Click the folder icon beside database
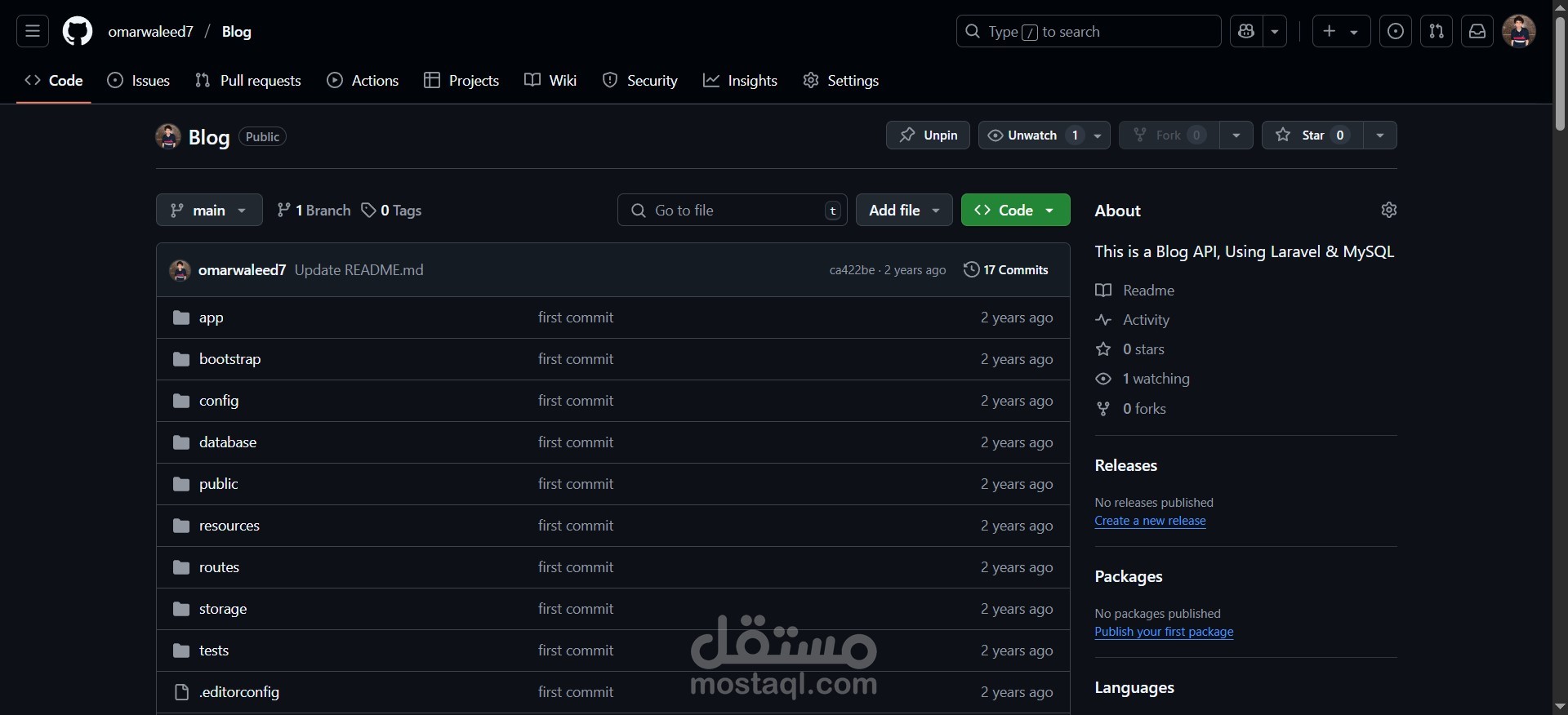Viewport: 1568px width, 715px height. tap(181, 442)
